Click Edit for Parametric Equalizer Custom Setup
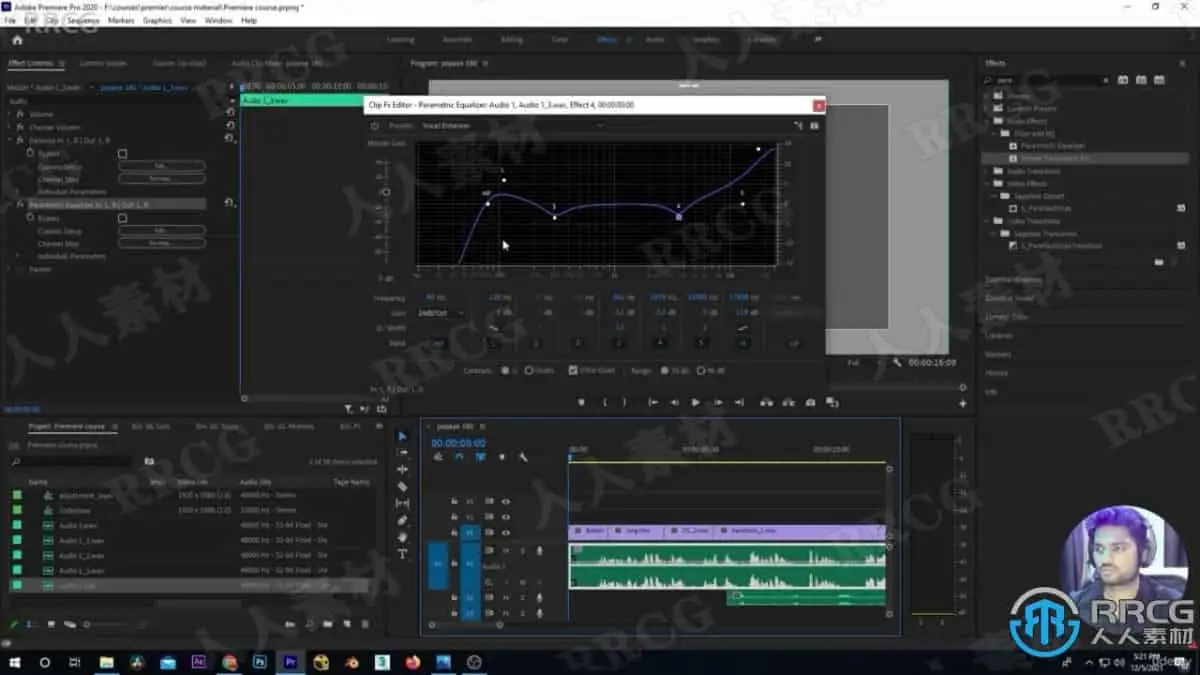 point(161,230)
